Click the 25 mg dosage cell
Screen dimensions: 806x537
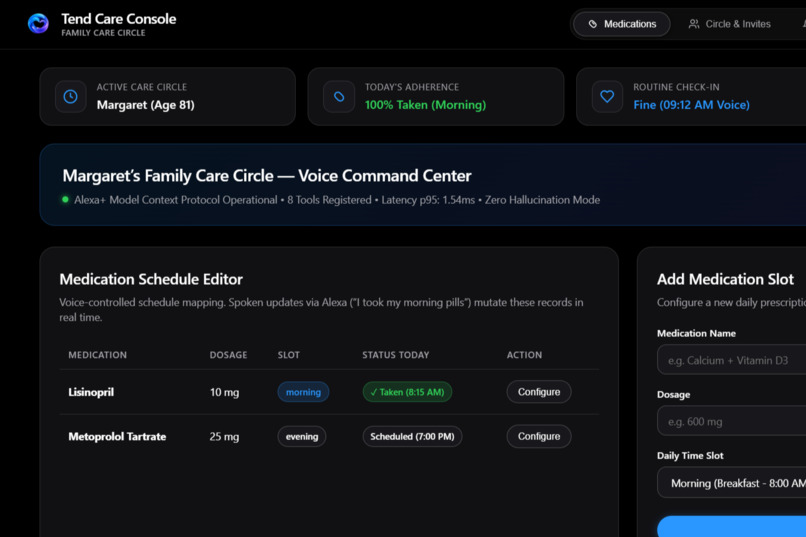tap(224, 436)
